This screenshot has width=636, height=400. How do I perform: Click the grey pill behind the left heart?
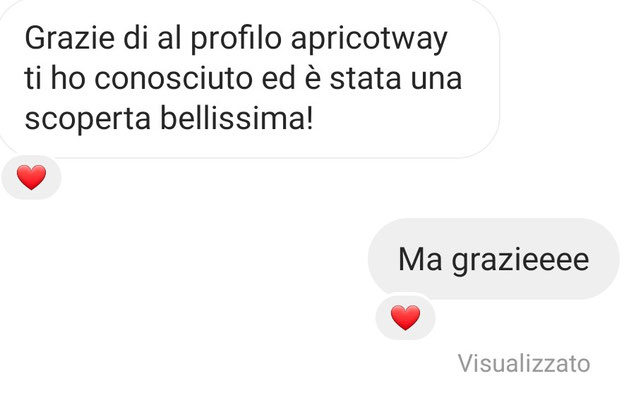coord(31,177)
